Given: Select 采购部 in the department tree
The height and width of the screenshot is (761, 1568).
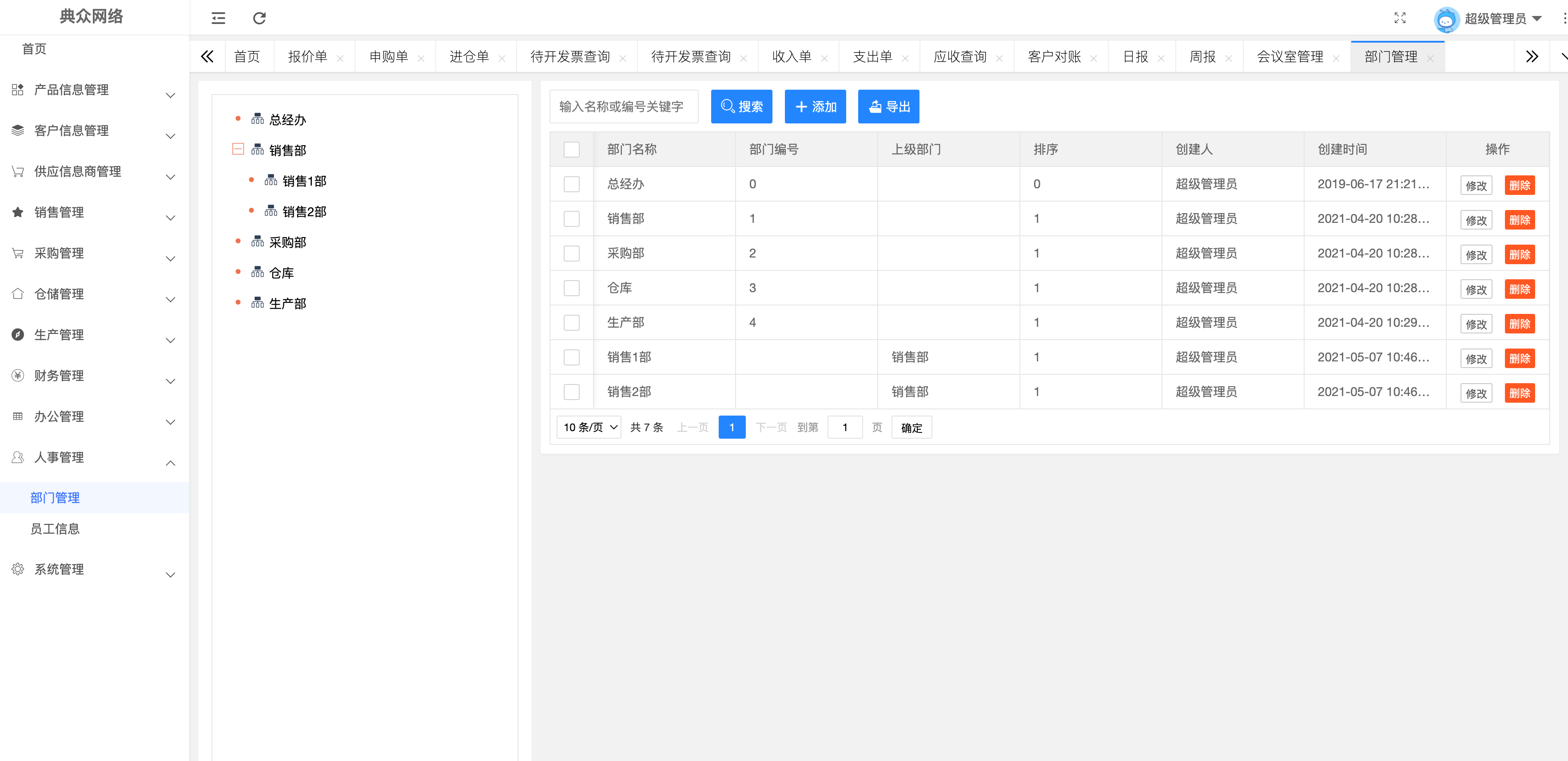Looking at the screenshot, I should [x=287, y=242].
